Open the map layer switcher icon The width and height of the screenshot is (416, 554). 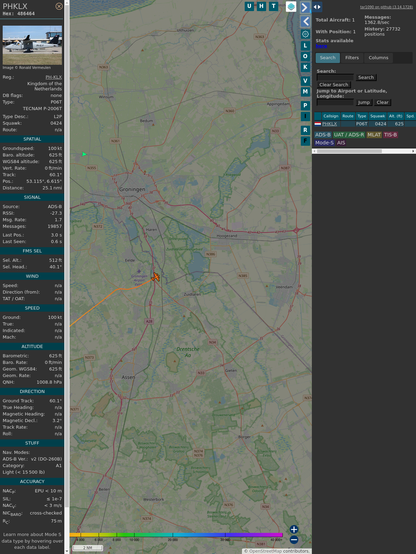coord(291,6)
